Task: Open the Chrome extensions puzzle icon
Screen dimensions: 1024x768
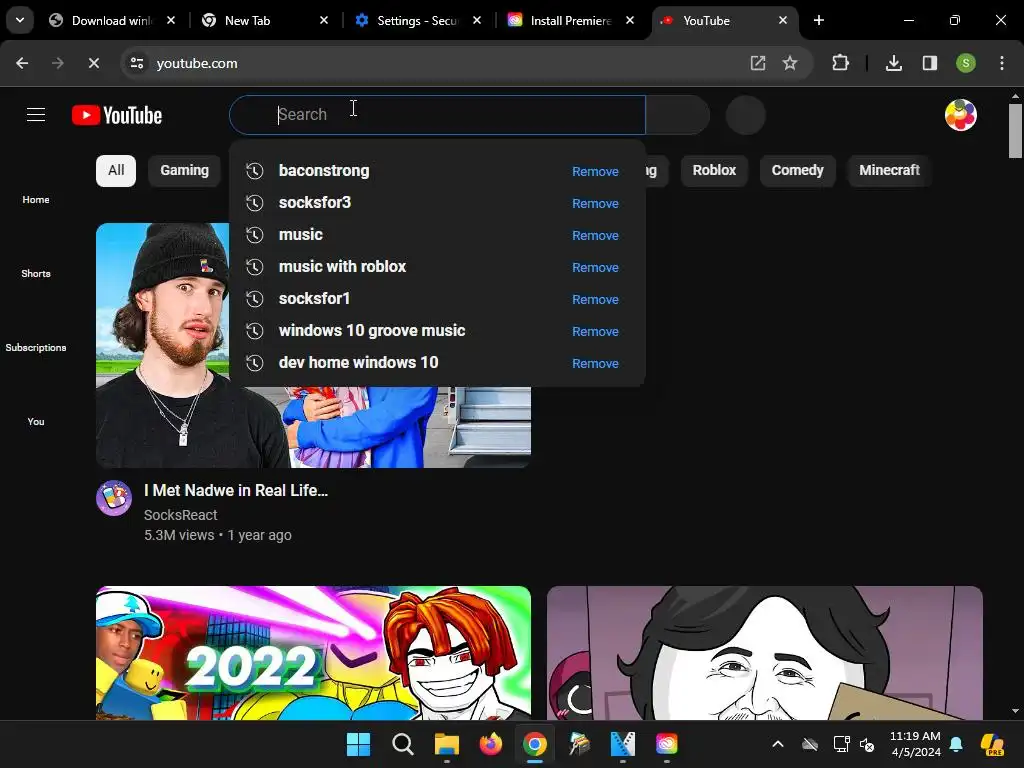Action: (840, 63)
